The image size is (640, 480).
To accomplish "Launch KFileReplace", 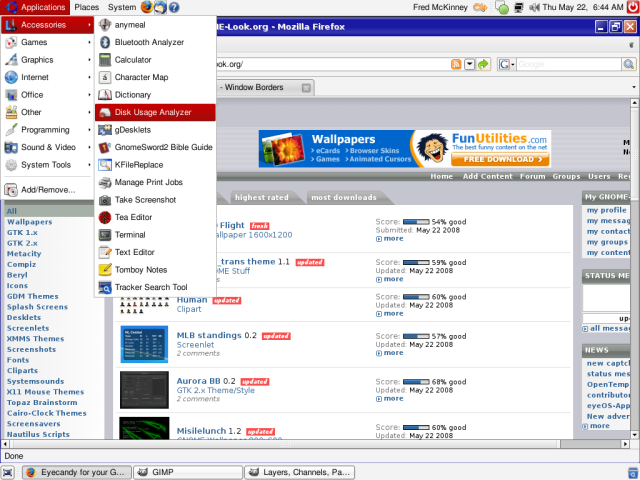I will tap(155, 165).
